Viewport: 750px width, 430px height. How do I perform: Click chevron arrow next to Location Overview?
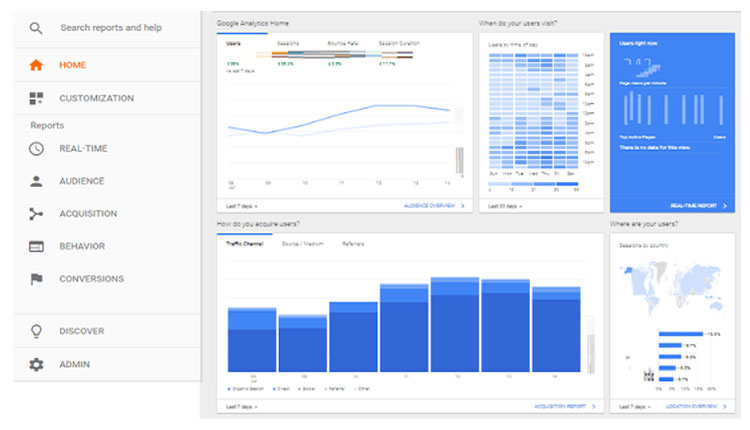point(725,407)
